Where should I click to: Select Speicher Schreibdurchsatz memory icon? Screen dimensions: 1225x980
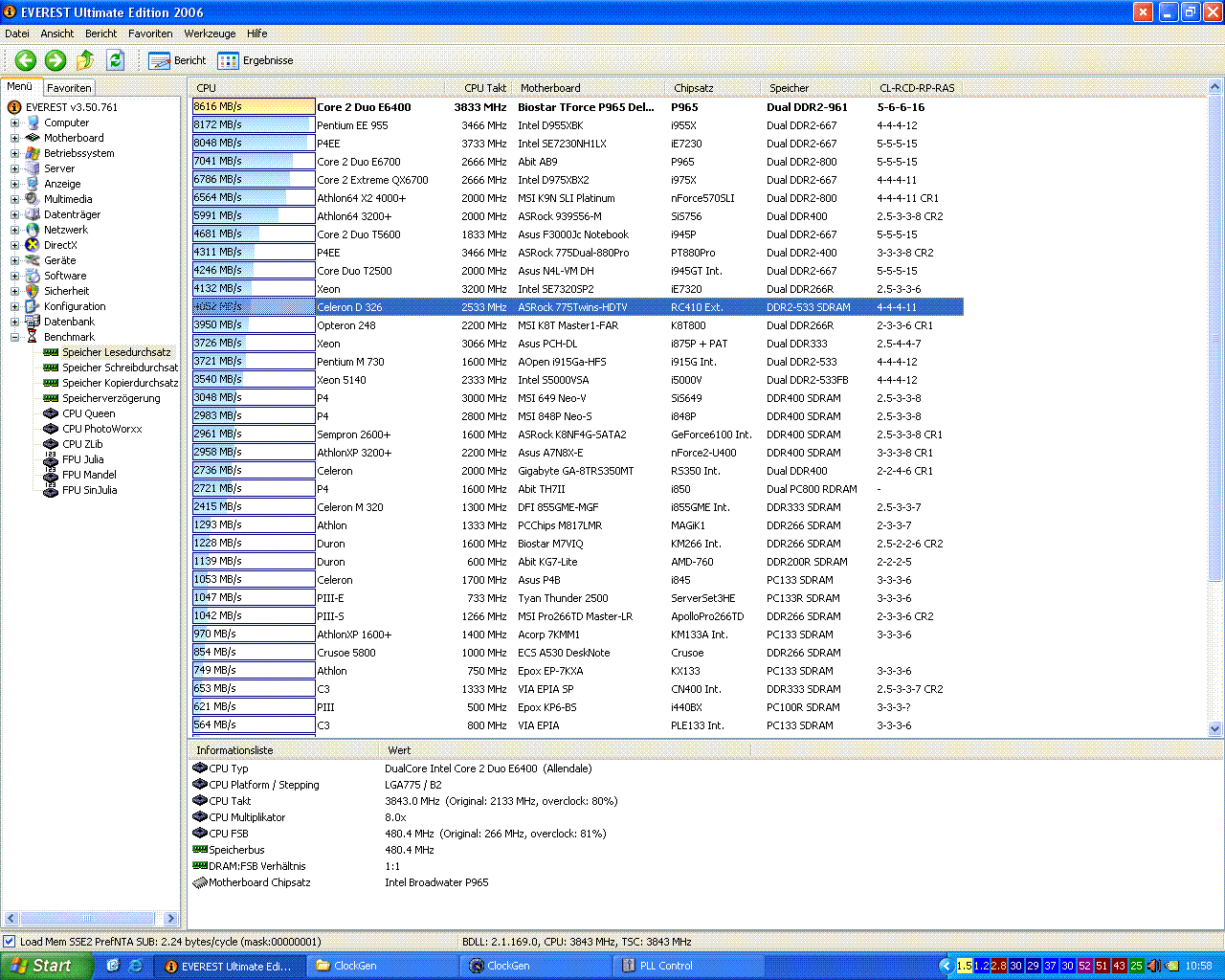point(51,367)
